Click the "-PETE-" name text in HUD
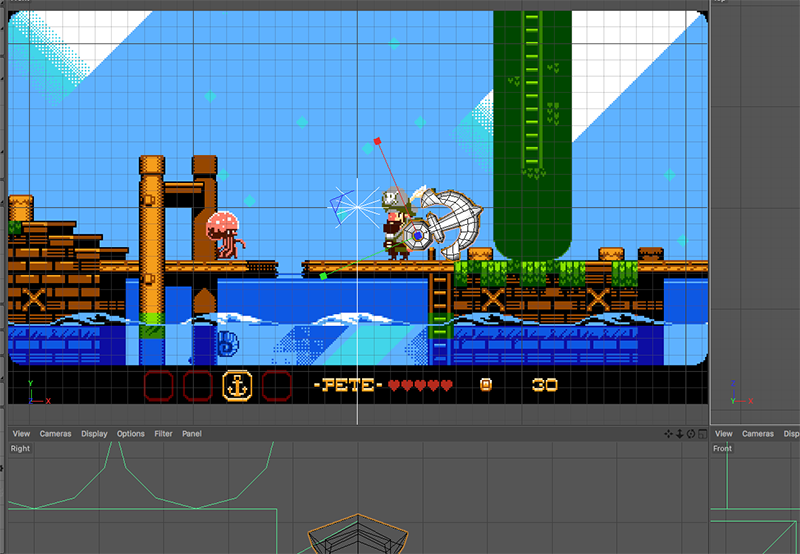The height and width of the screenshot is (554, 800). coord(348,385)
